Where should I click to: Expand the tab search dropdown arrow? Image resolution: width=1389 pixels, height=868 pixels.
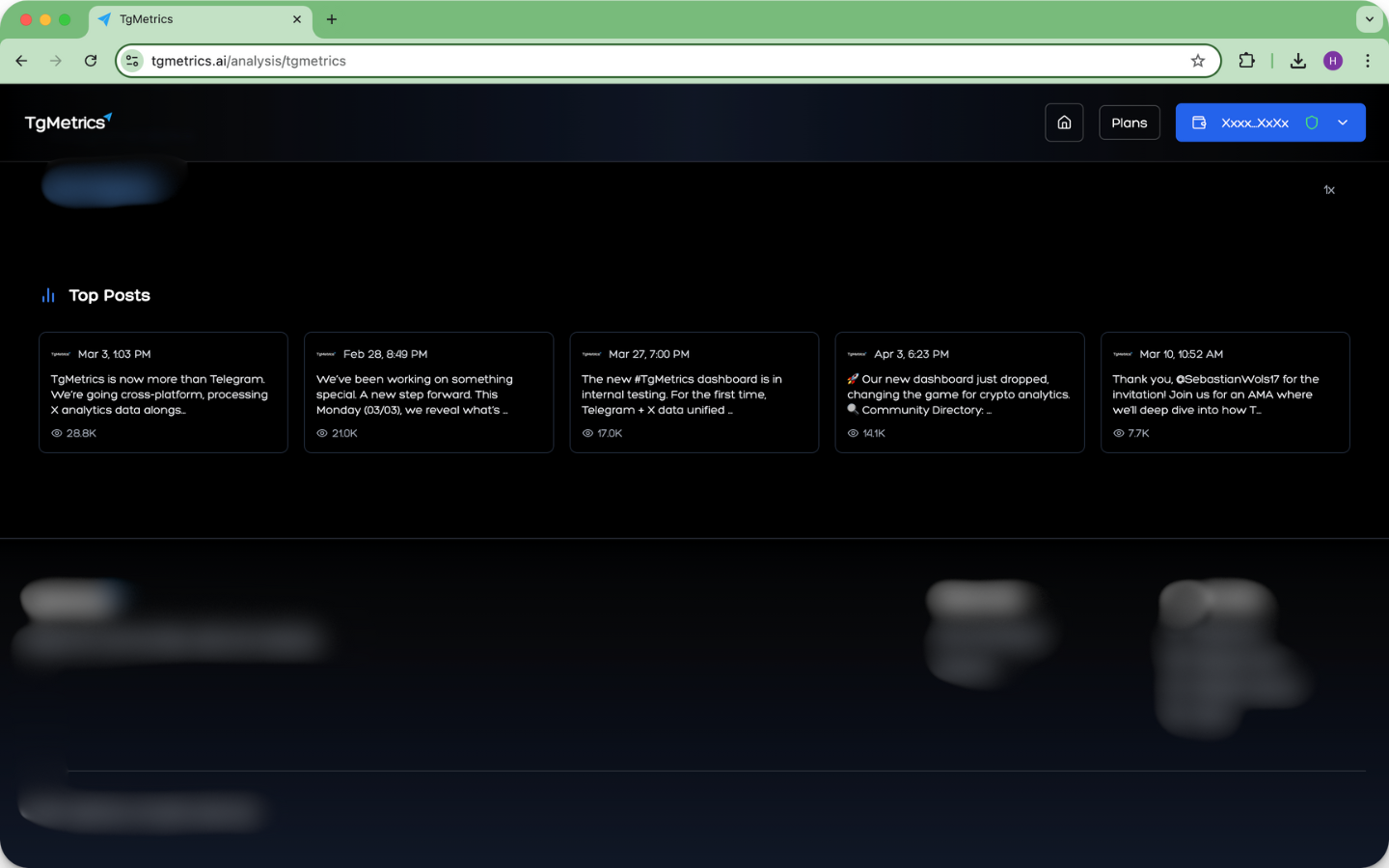[x=1369, y=19]
